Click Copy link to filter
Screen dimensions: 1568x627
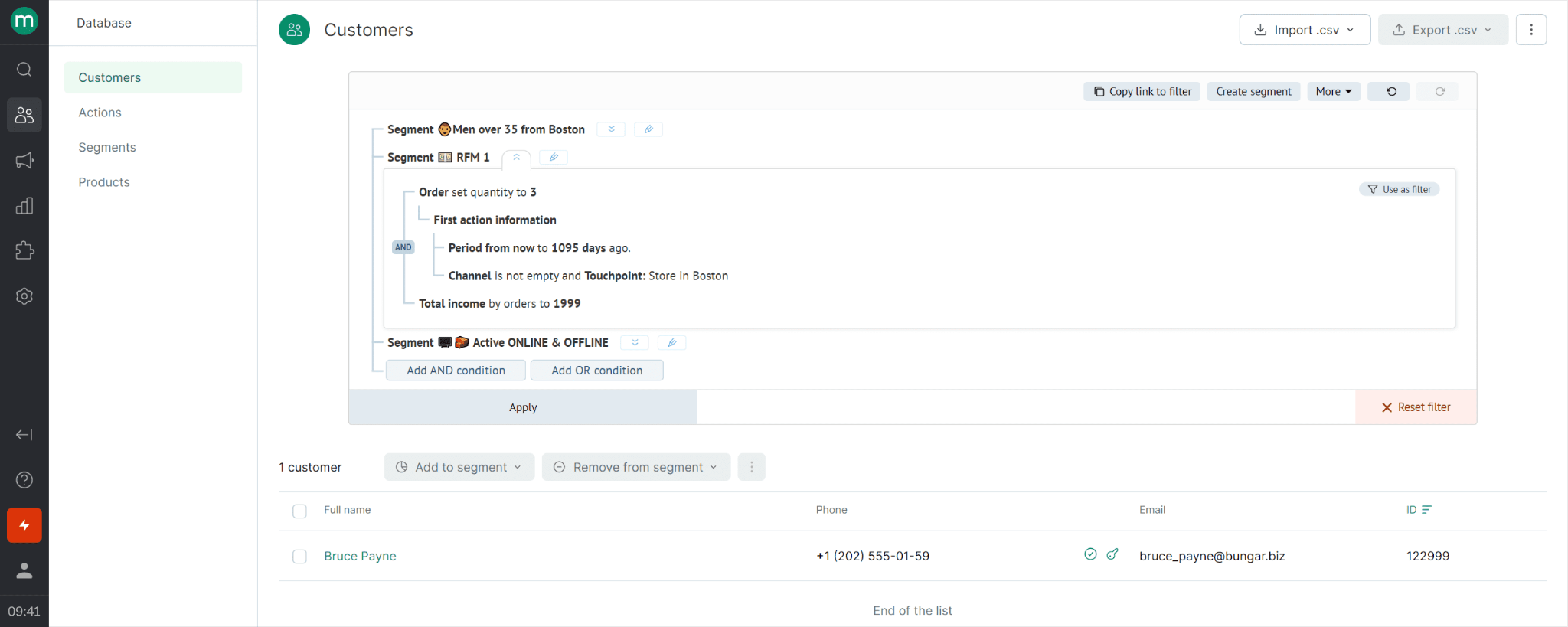(x=1142, y=91)
